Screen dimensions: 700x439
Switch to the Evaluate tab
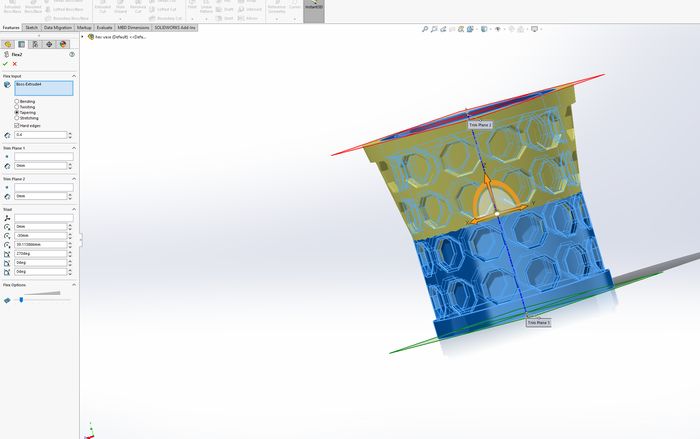coord(104,28)
